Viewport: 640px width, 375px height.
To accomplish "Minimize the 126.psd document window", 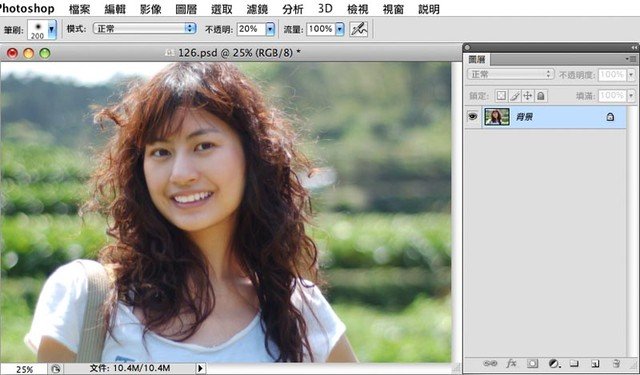I will click(29, 53).
